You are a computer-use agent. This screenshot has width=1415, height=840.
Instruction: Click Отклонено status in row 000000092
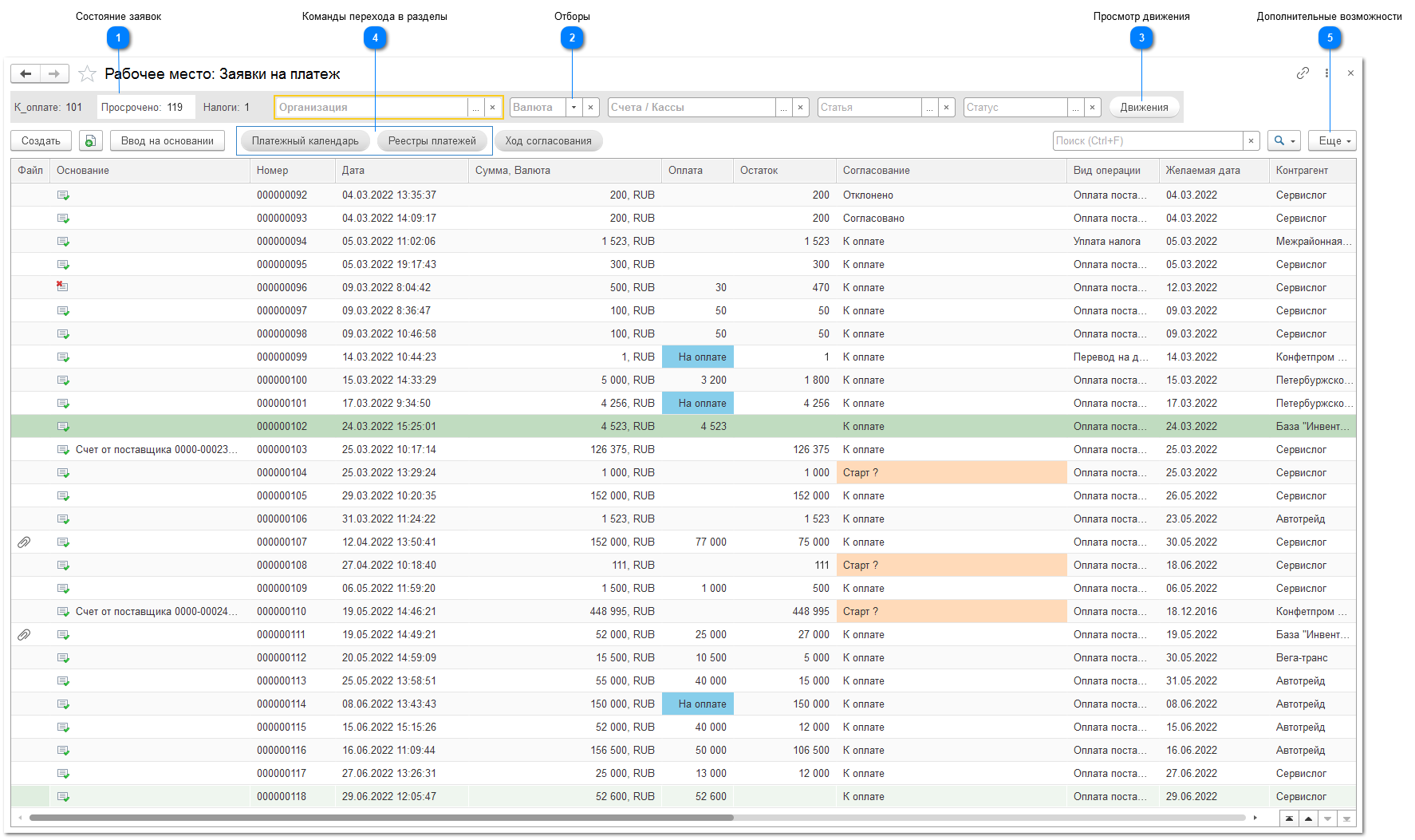coord(868,195)
